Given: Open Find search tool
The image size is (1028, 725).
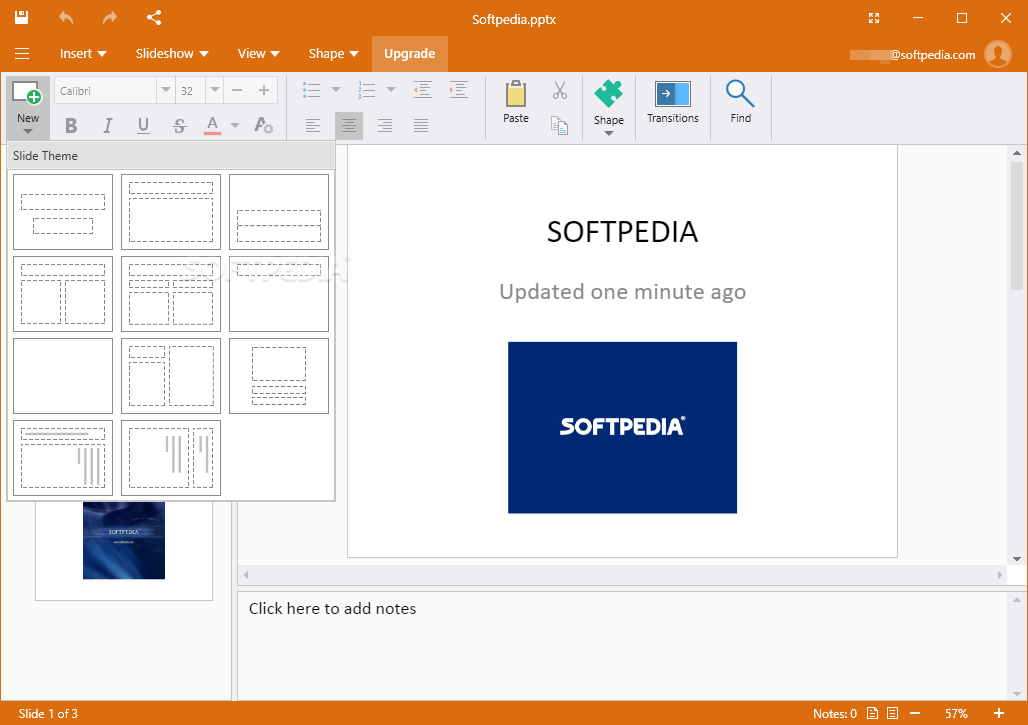Looking at the screenshot, I should click(740, 102).
